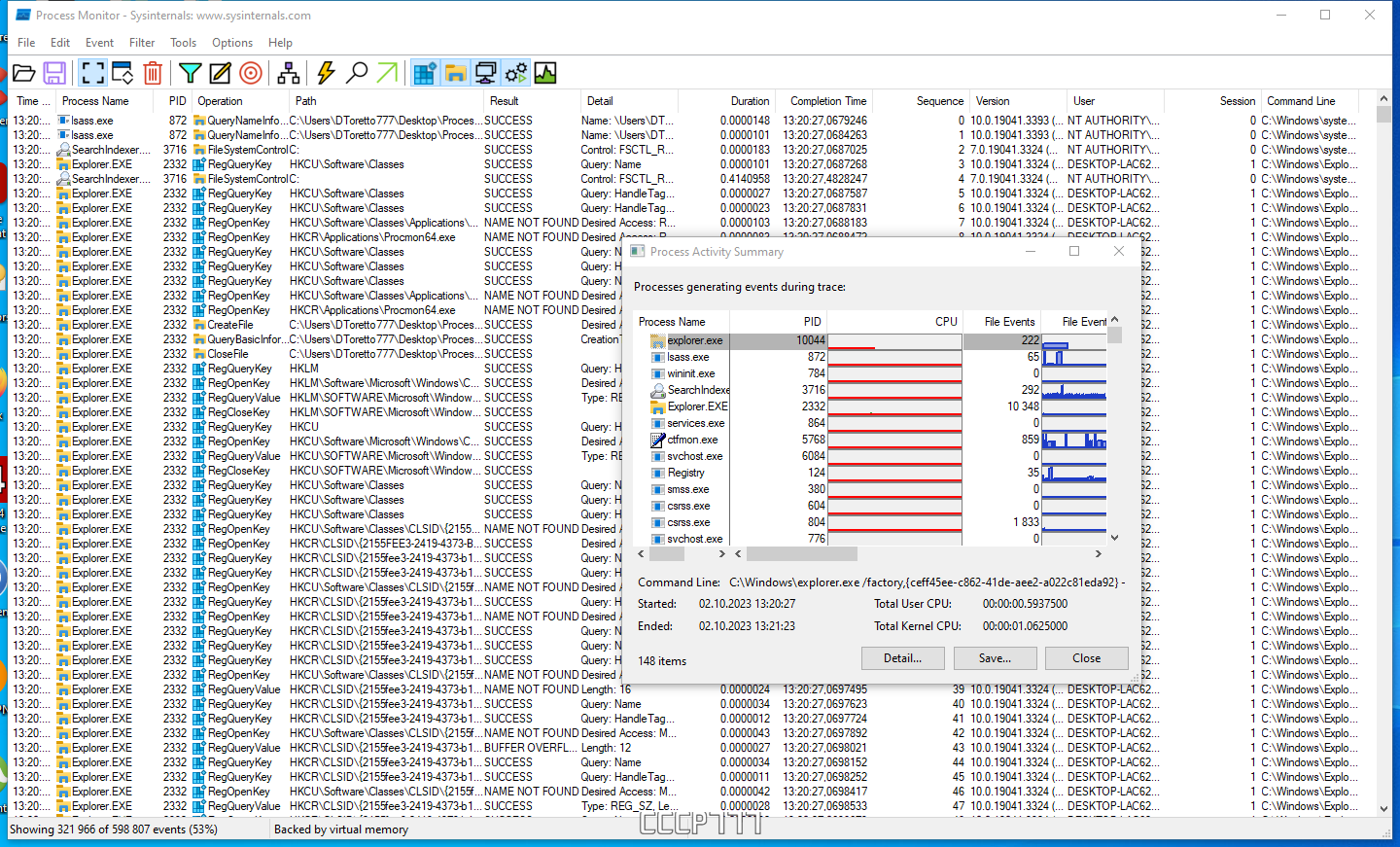Toggle Show Process and Thread Activity gears icon
Image resolution: width=1400 pixels, height=847 pixels.
point(515,73)
